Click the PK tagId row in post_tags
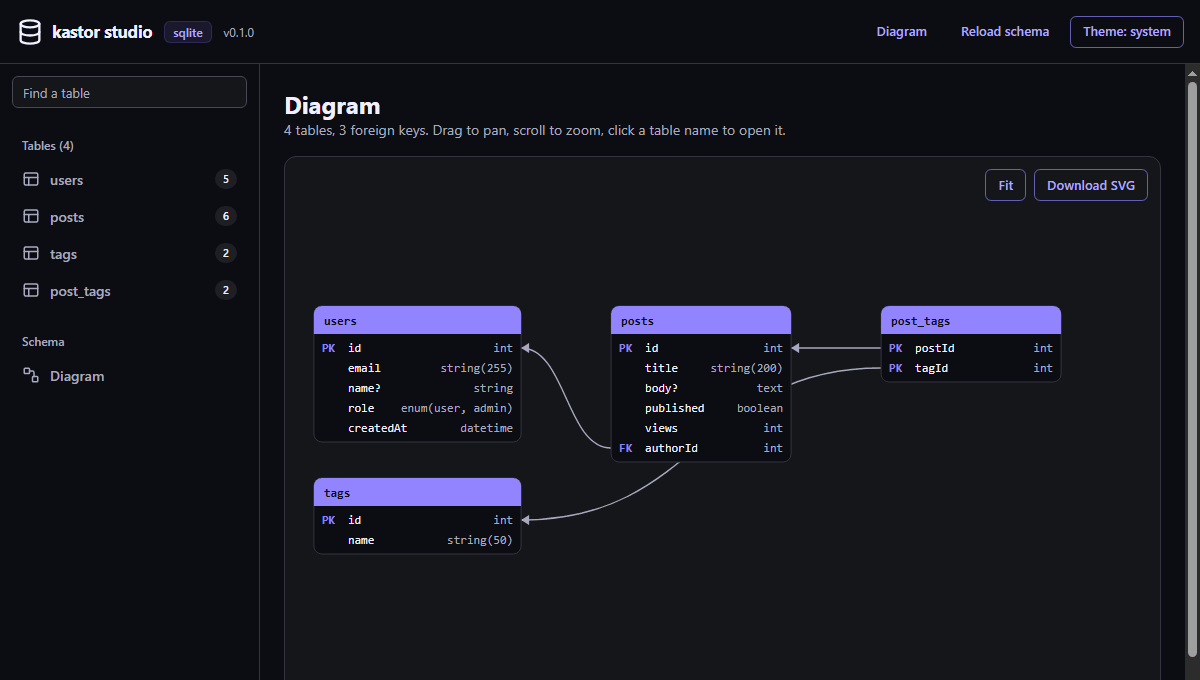This screenshot has height=680, width=1200. tap(971, 368)
